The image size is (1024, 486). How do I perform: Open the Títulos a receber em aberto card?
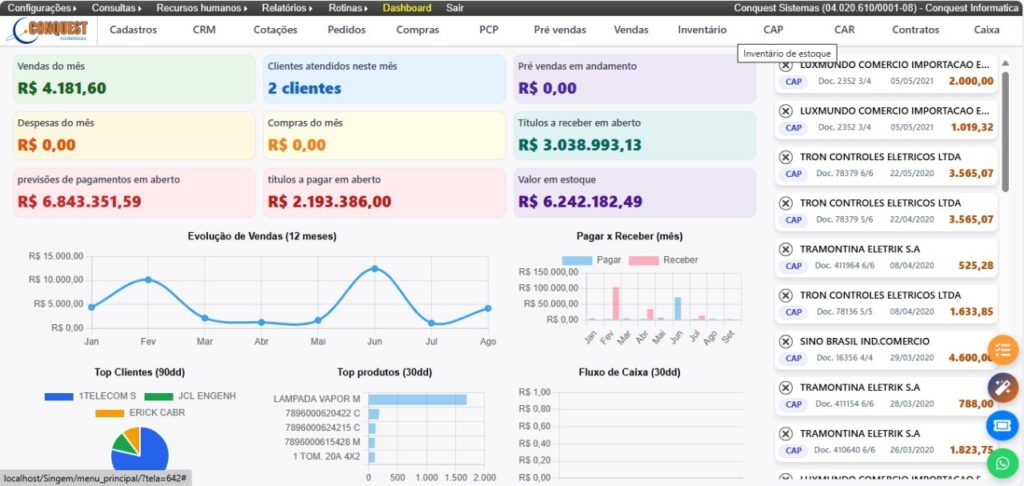tap(634, 136)
